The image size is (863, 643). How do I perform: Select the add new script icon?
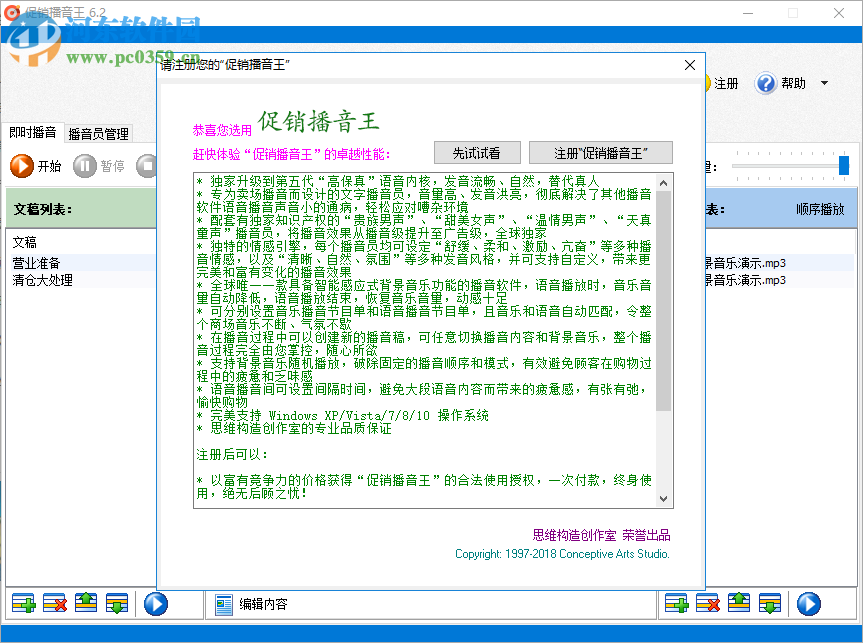(x=24, y=603)
